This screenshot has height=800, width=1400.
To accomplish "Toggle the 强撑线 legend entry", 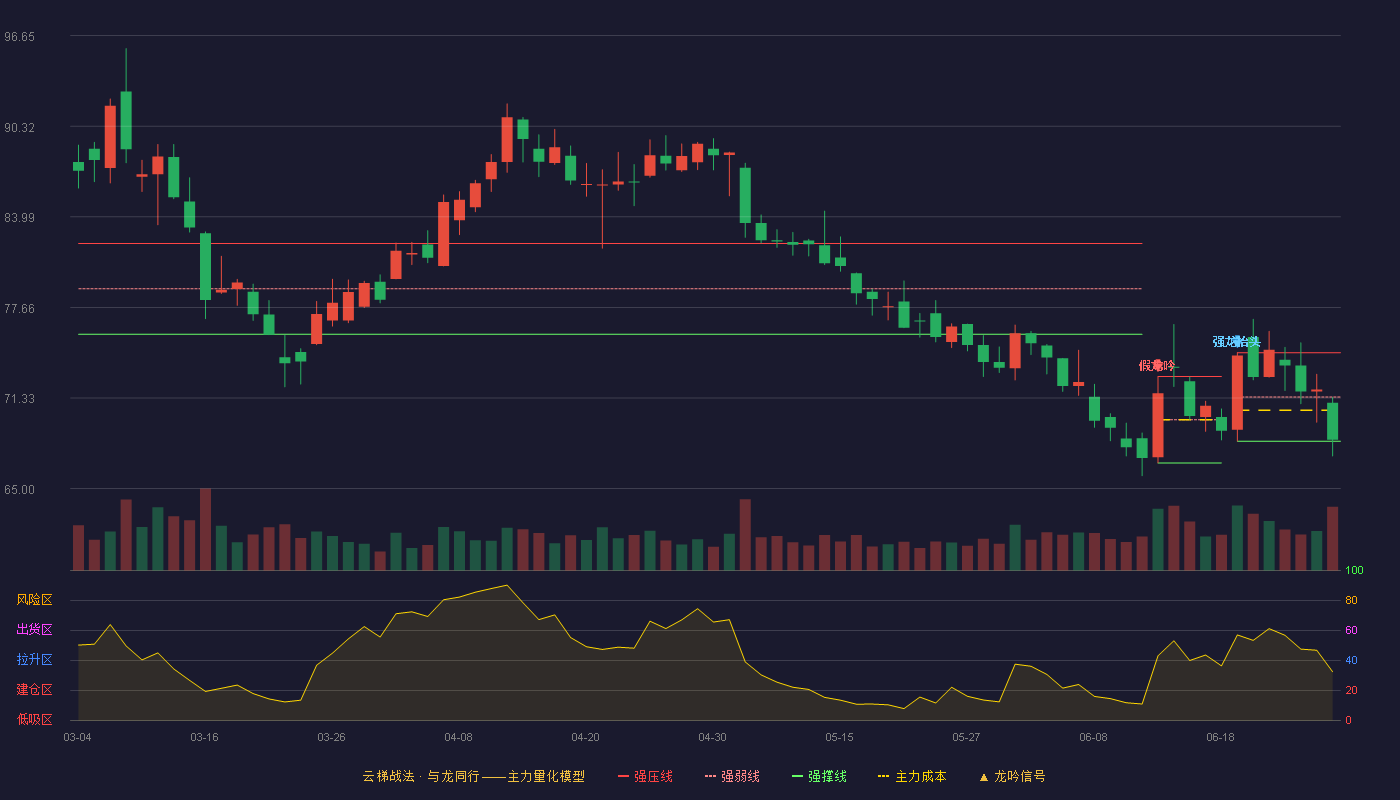I will tap(819, 776).
